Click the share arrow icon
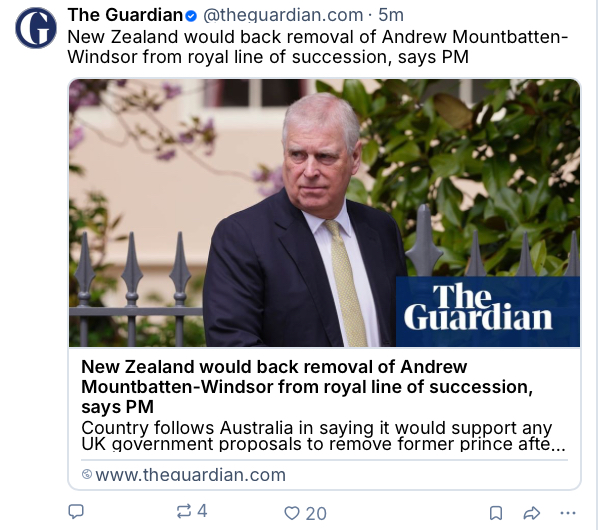600x530 pixels. point(532,512)
